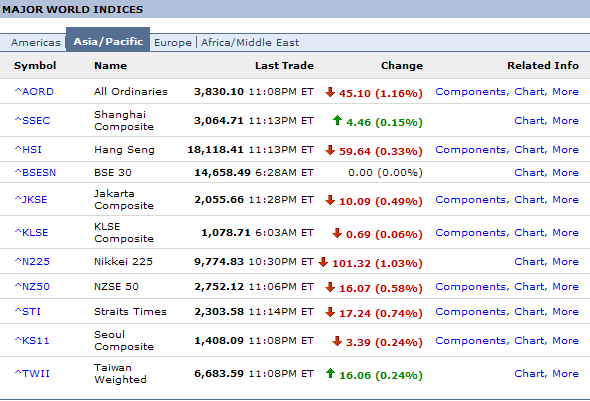Screen dimensions: 590x401
Task: Open Chart for Nikkei 225
Action: pos(531,261)
